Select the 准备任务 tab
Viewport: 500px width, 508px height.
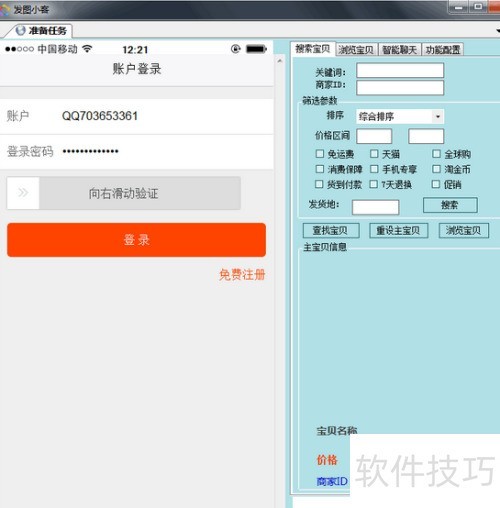tap(42, 31)
